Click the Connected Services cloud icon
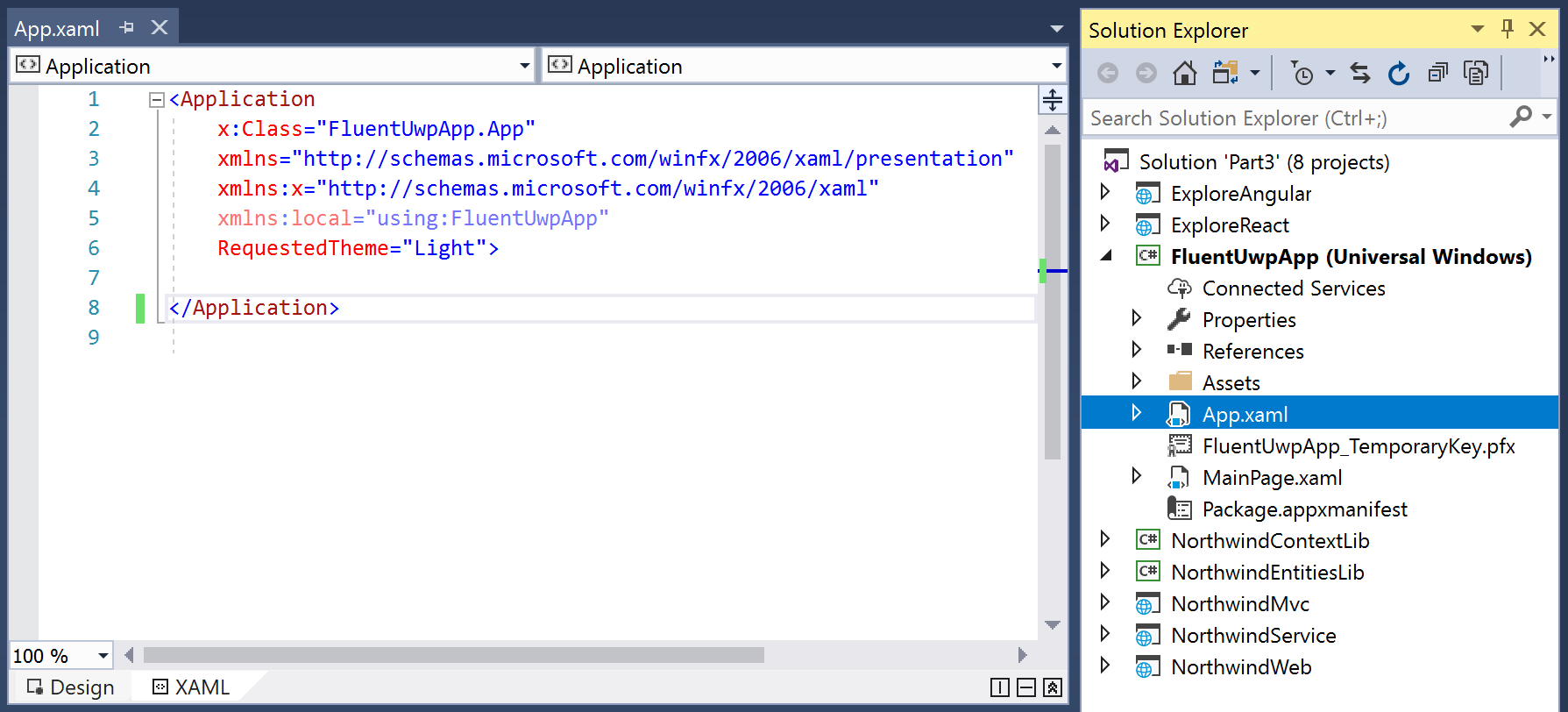This screenshot has height=712, width=1568. coord(1180,288)
